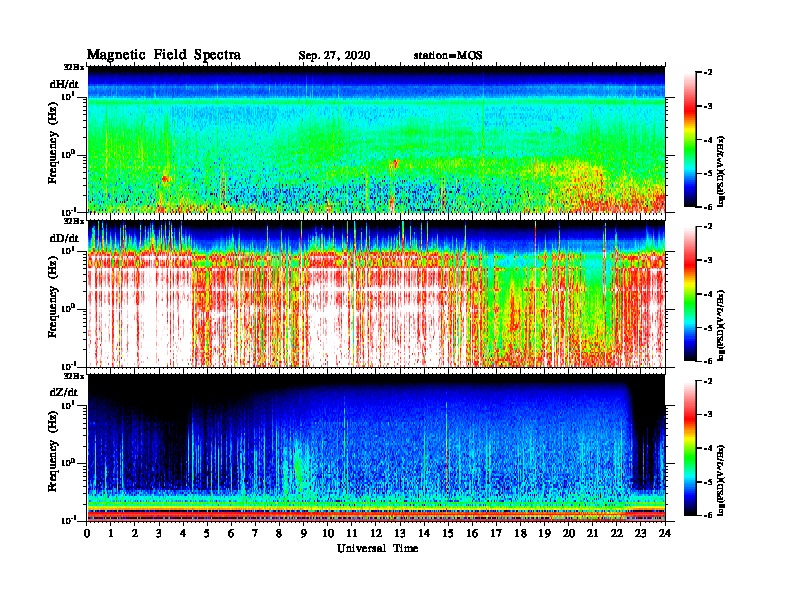Image resolution: width=792 pixels, height=612 pixels.
Task: Click the 'dZ/dt' panel label
Action: pyautogui.click(x=64, y=392)
